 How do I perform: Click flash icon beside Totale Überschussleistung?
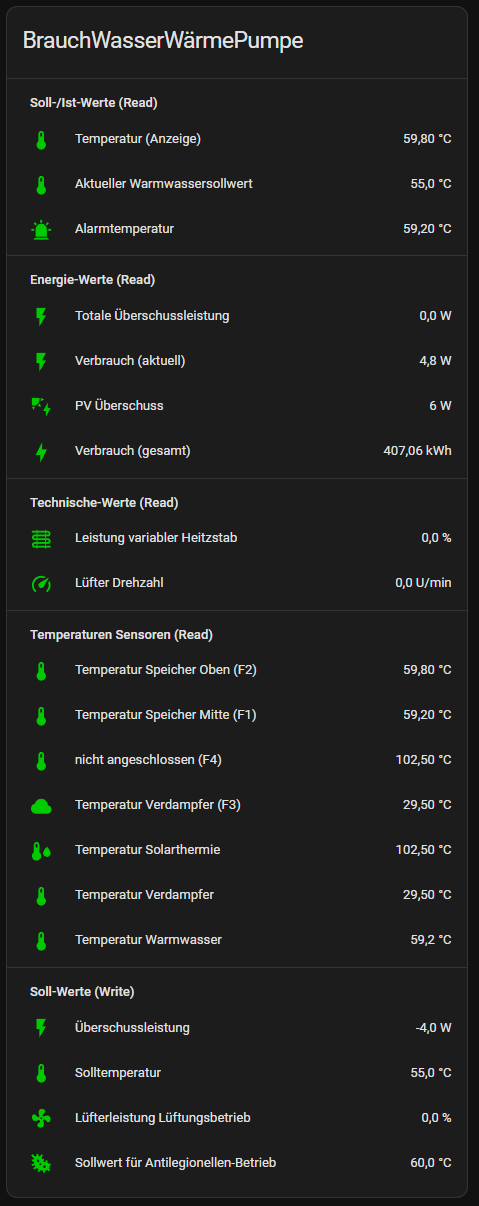[x=41, y=316]
